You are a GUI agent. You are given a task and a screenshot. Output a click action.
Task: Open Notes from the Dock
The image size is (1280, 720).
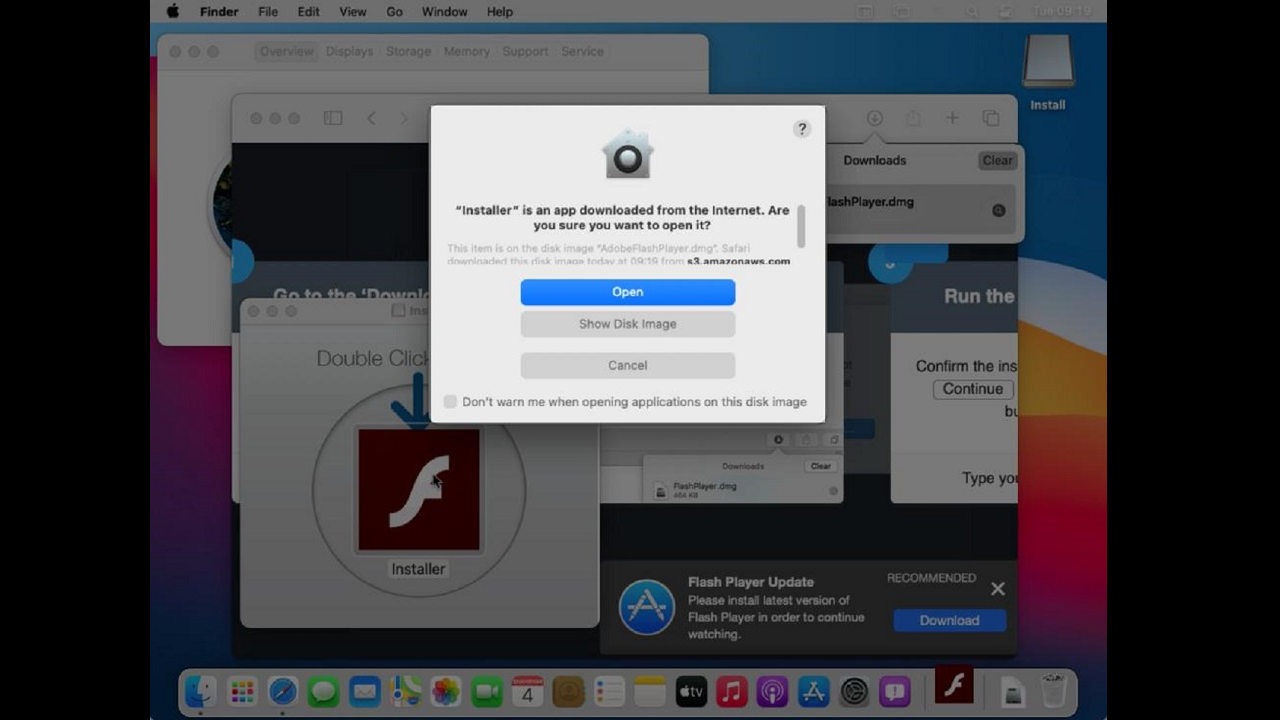click(650, 691)
